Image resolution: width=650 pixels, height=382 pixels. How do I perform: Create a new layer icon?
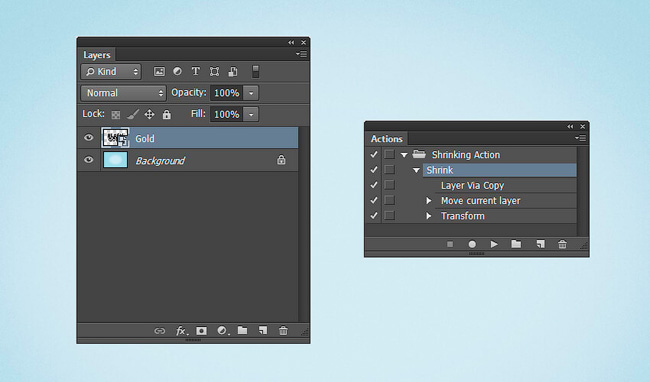[263, 330]
